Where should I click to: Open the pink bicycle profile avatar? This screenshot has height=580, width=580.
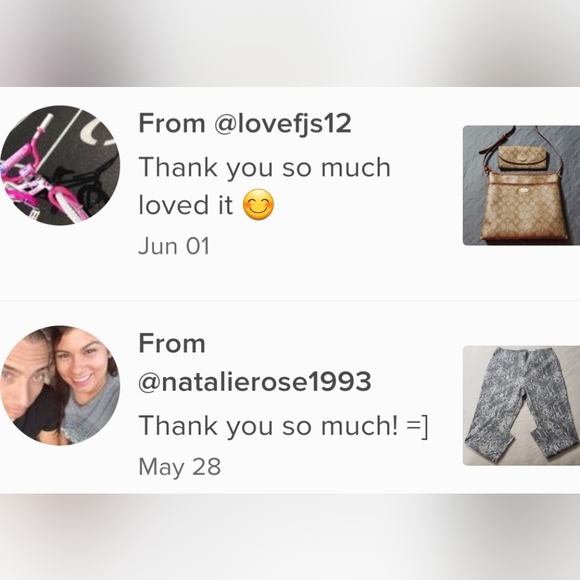[x=60, y=165]
